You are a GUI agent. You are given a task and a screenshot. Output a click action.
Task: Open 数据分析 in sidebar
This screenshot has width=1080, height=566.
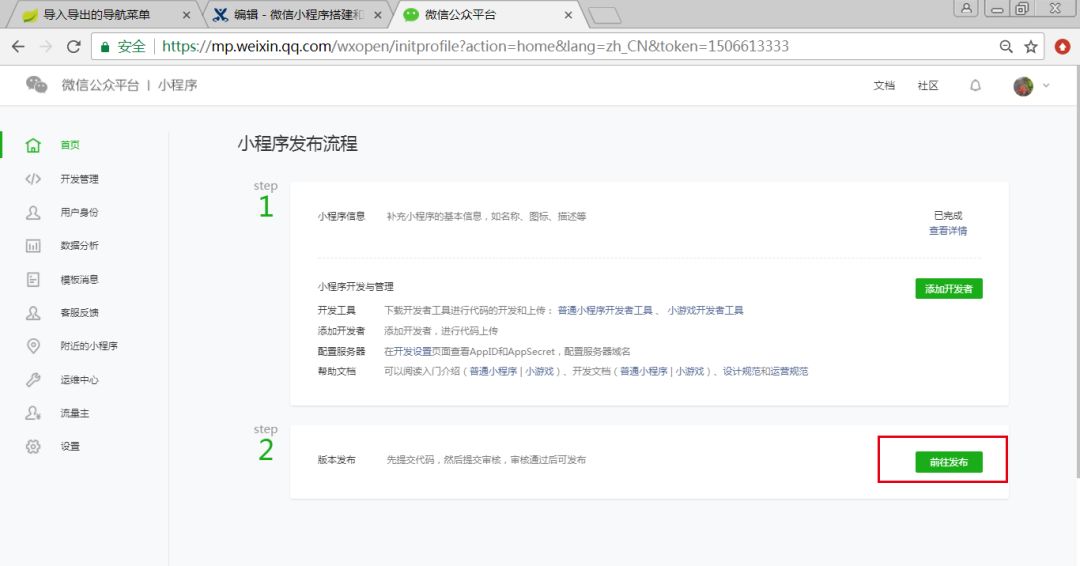pos(79,245)
